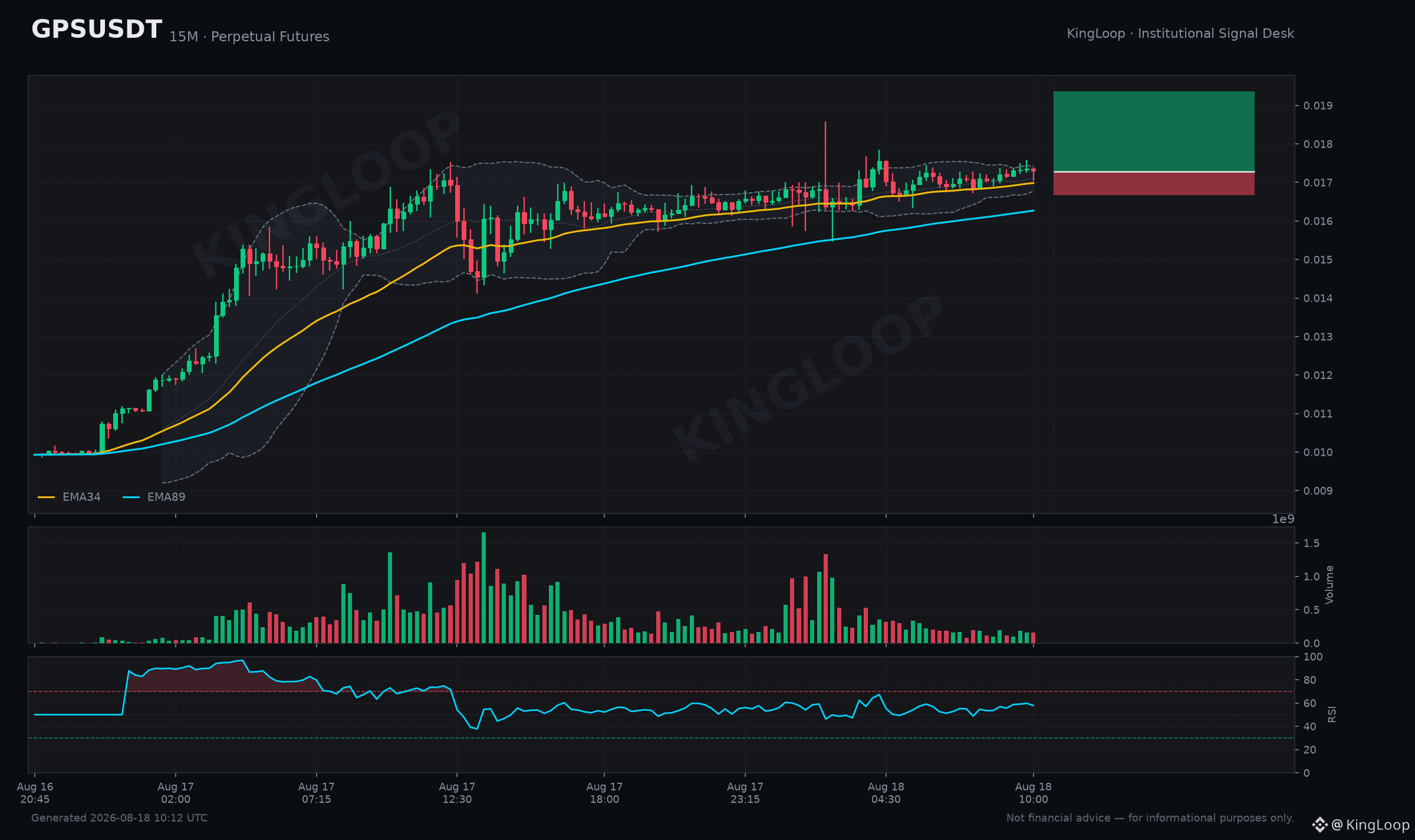Select the EMA34 legend entry
The width and height of the screenshot is (1415, 840).
(70, 497)
